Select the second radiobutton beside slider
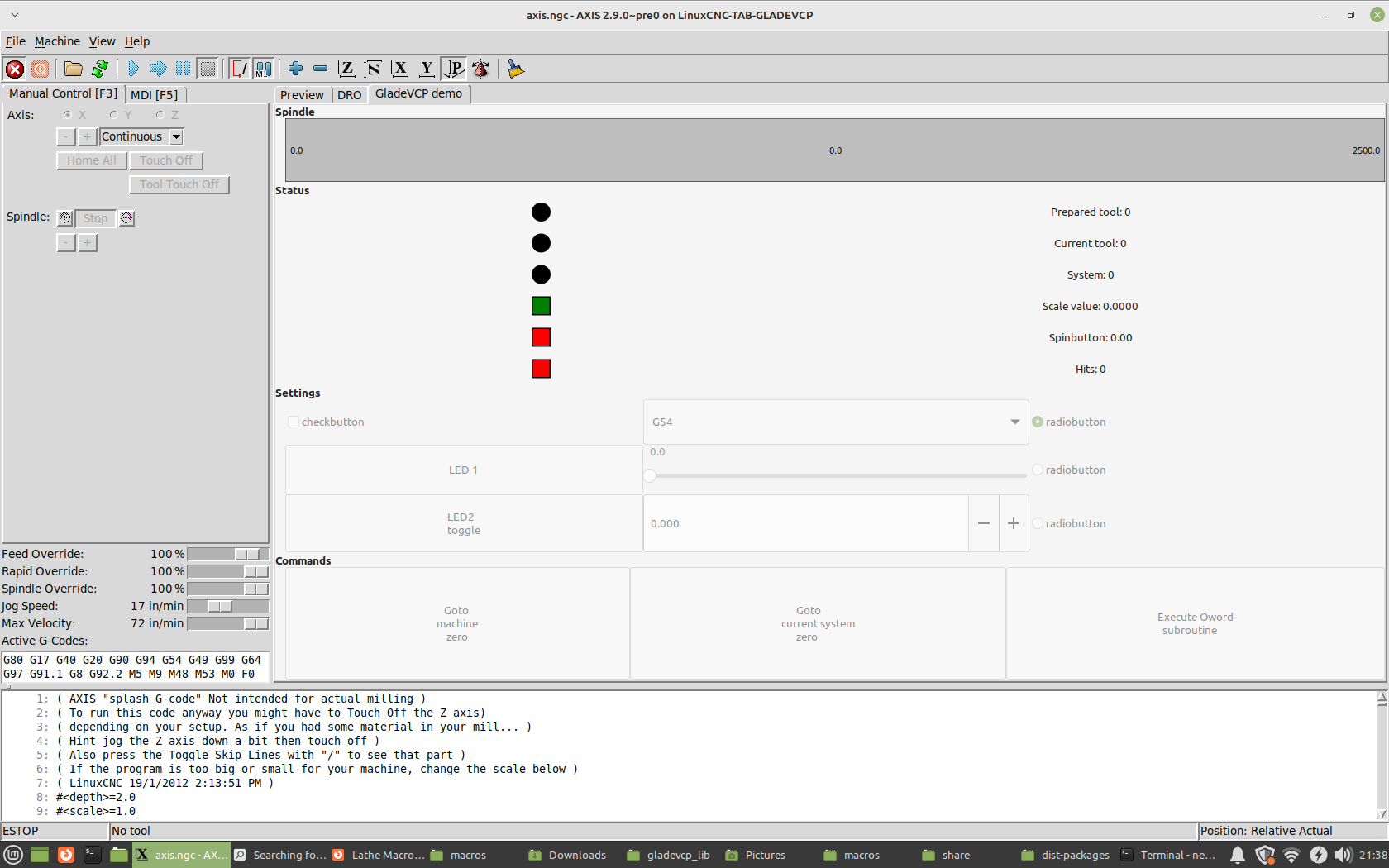This screenshot has height=868, width=1389. pos(1038,470)
